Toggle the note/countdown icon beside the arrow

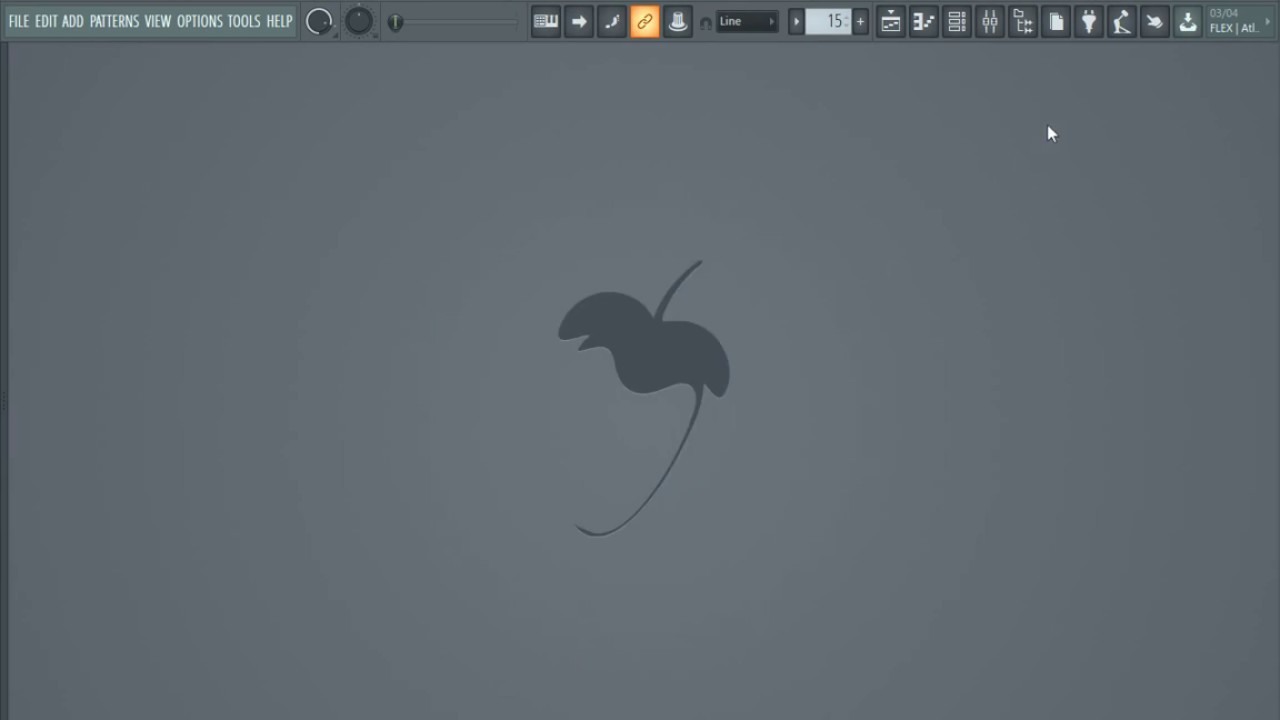[612, 21]
